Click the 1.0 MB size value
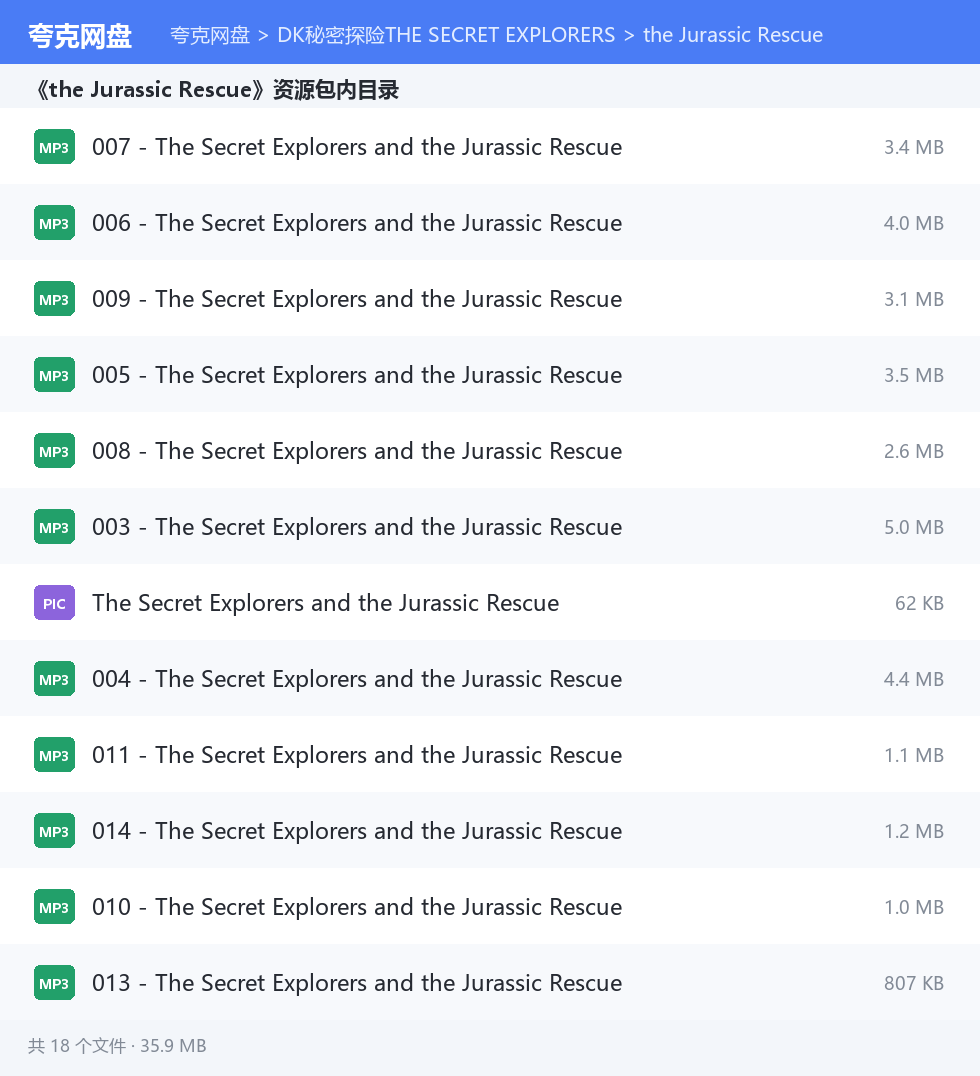Viewport: 980px width, 1076px height. coord(913,907)
